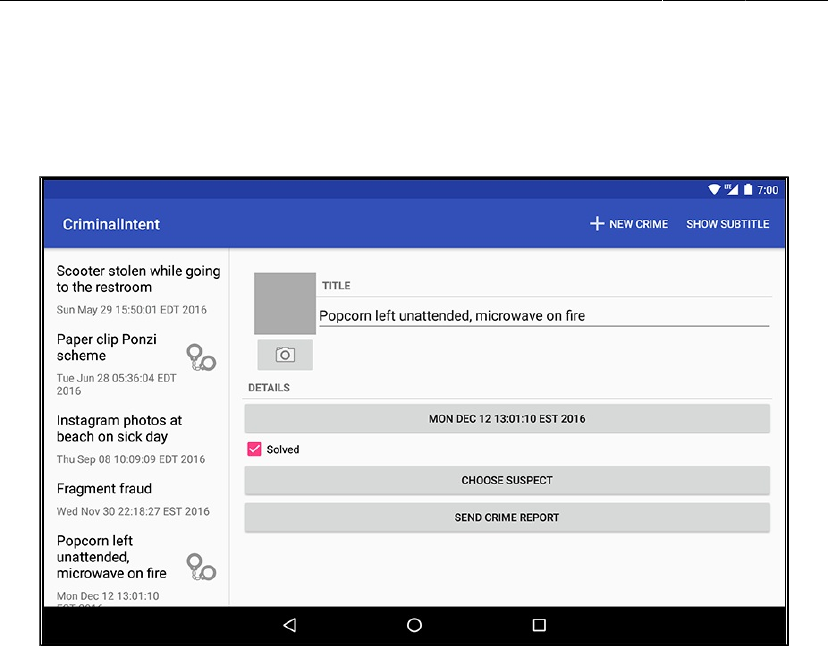Click SHOW SUBTITLE in the action bar
The height and width of the screenshot is (646, 828).
[727, 224]
